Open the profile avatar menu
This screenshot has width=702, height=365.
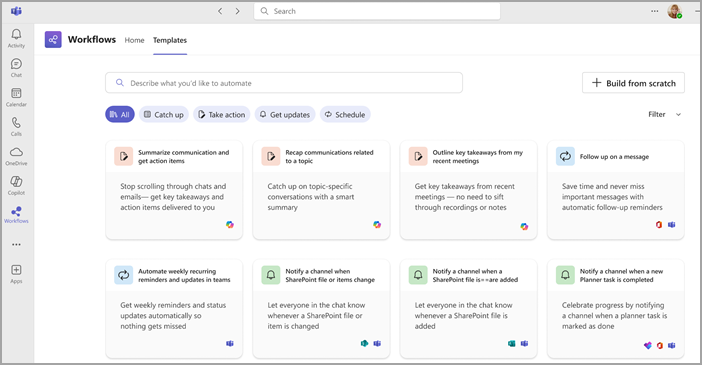pos(674,11)
